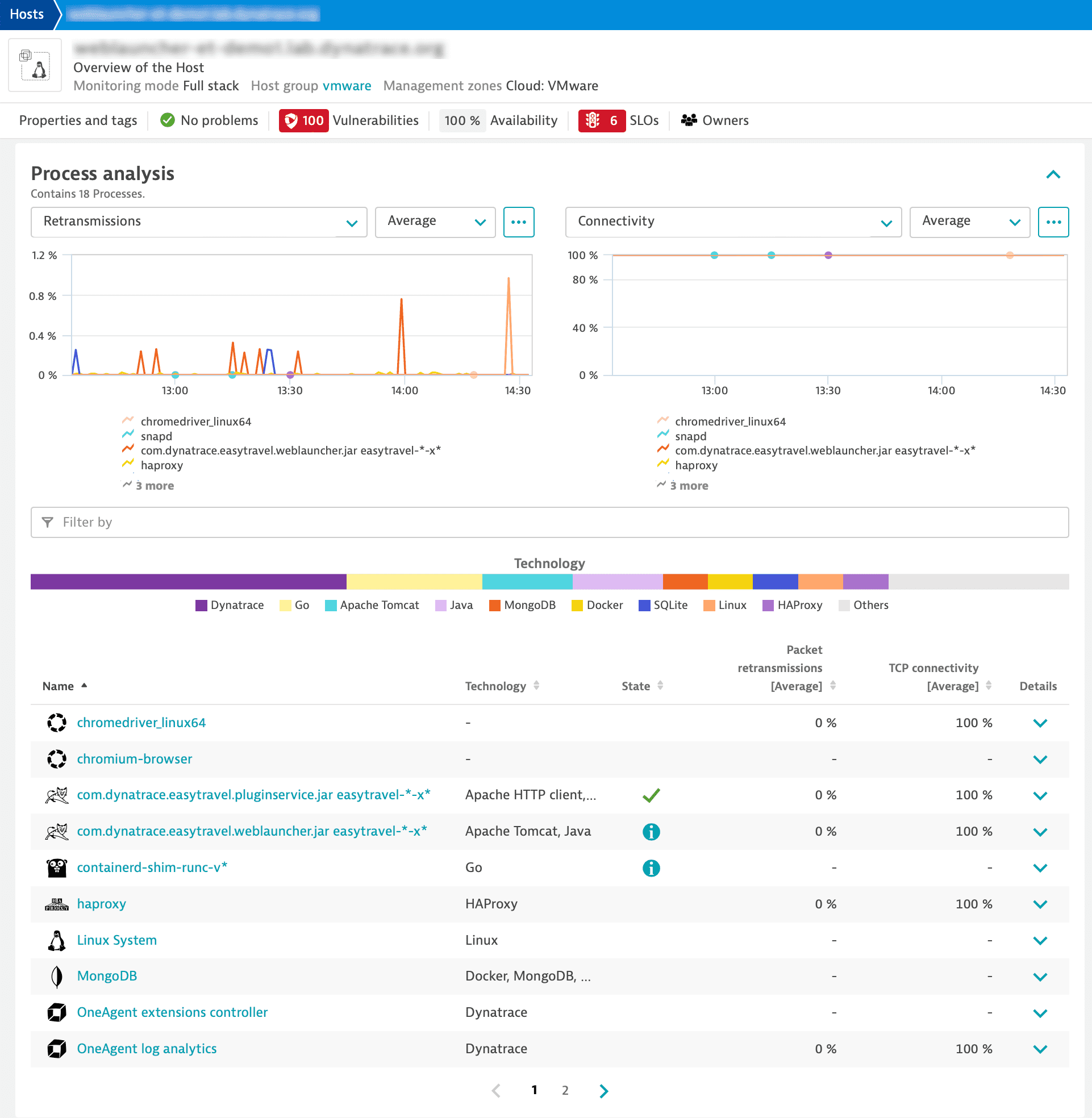The image size is (1092, 1118).
Task: Click the Owners people icon
Action: pos(688,120)
